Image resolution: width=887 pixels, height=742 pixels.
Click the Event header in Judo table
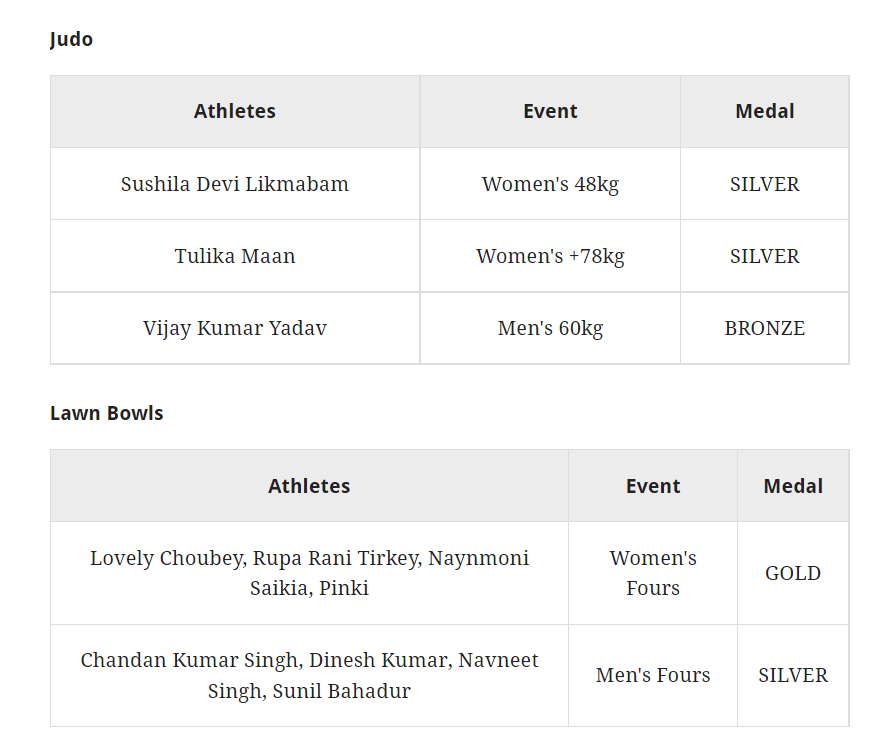point(550,111)
